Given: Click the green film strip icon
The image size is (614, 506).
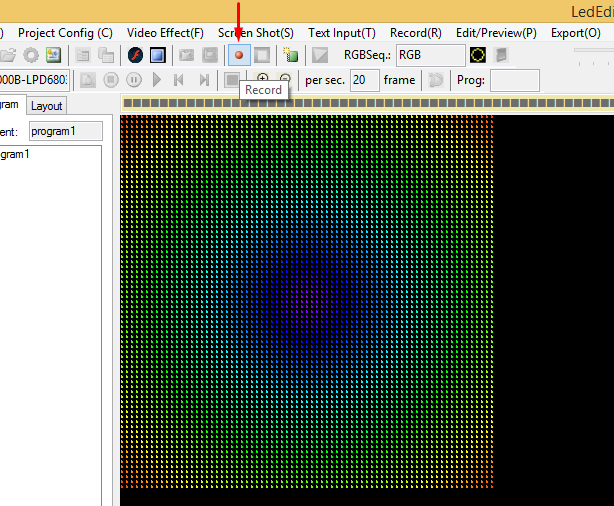Looking at the screenshot, I should click(x=291, y=55).
